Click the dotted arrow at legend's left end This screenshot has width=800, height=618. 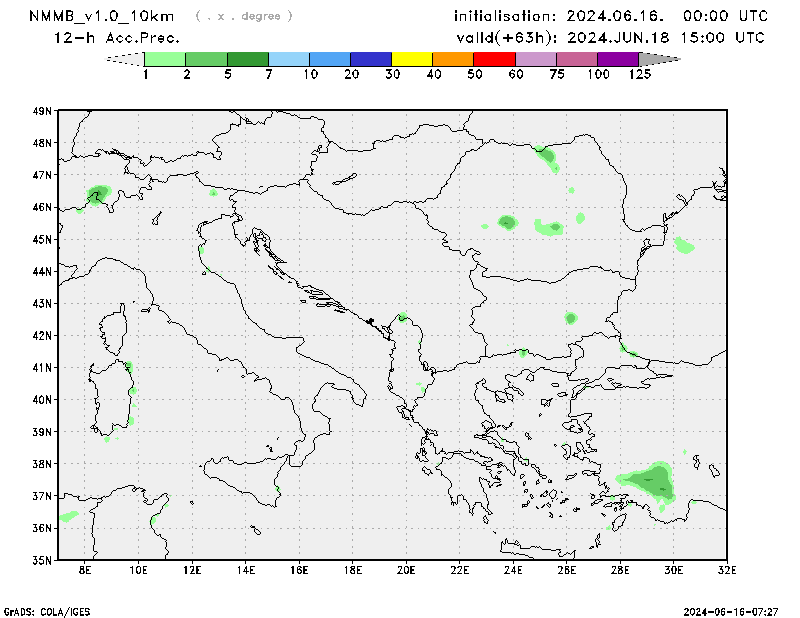coord(125,59)
